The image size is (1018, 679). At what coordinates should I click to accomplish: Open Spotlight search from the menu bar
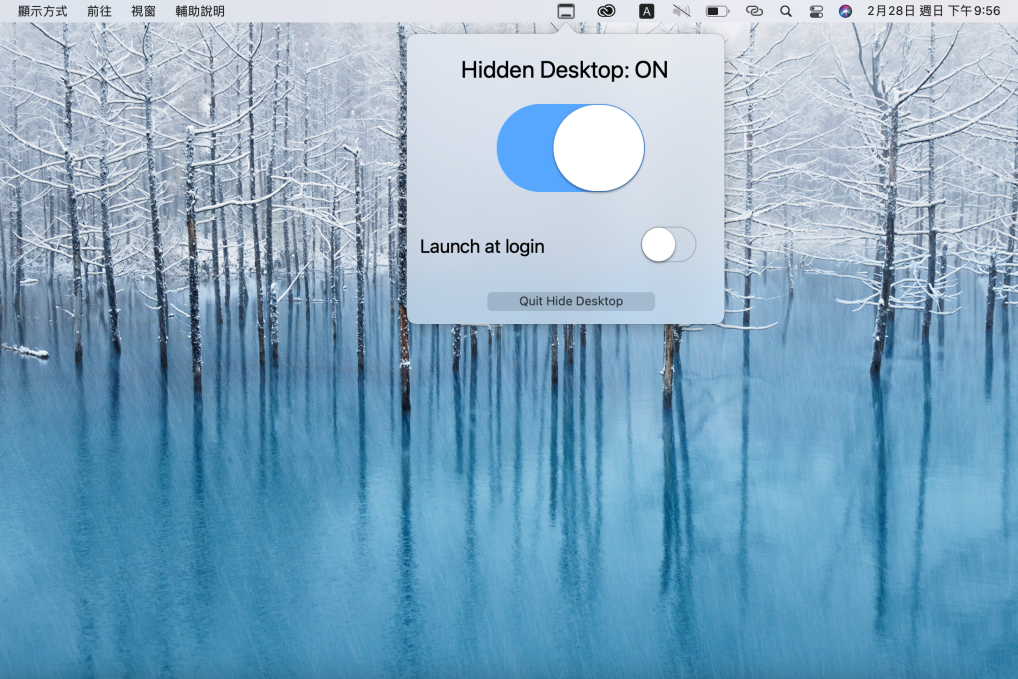786,11
